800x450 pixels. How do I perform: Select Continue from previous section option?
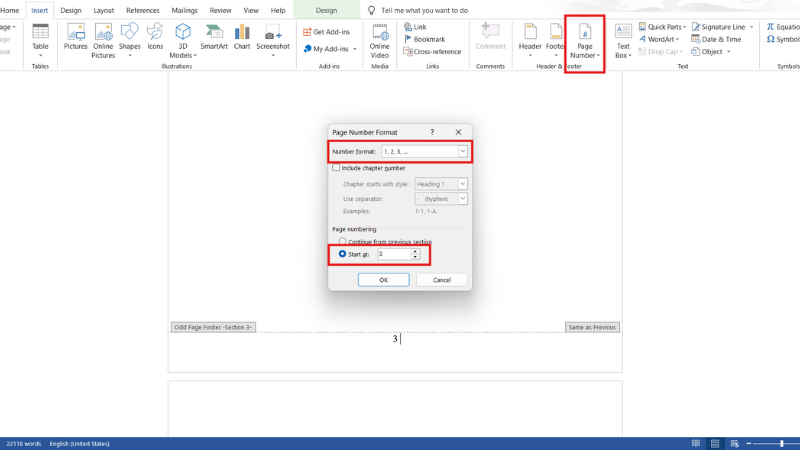(343, 241)
